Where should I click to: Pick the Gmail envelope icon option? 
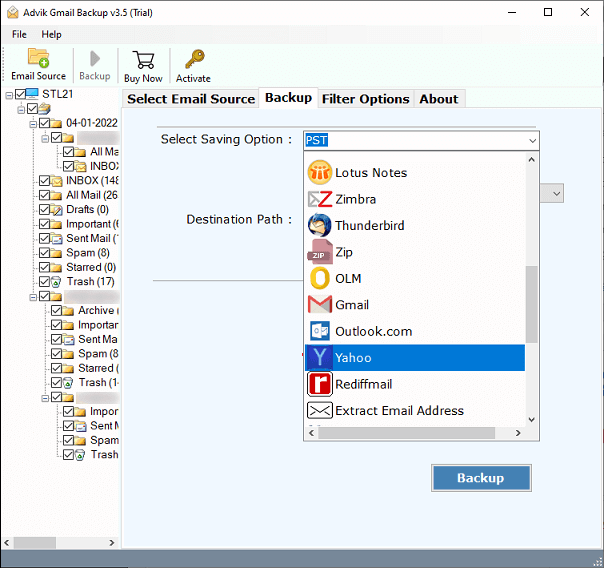tap(320, 305)
